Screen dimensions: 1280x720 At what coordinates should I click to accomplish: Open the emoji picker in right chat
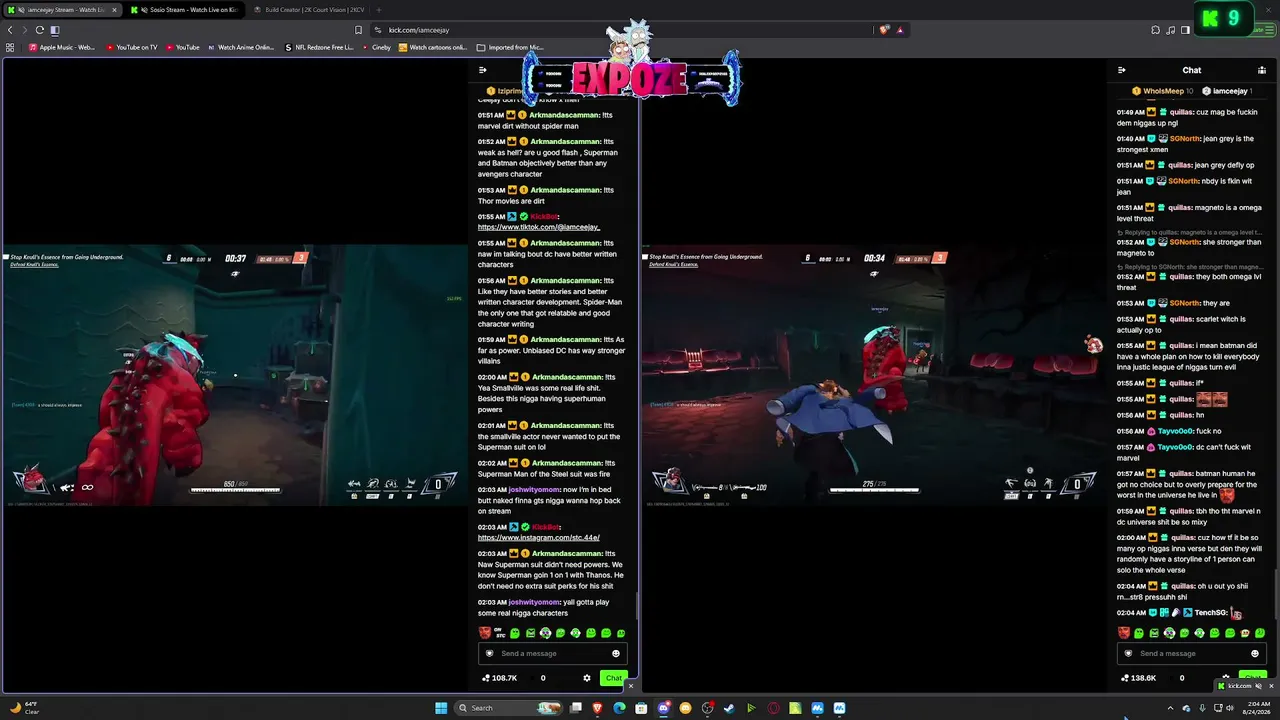click(x=1255, y=653)
